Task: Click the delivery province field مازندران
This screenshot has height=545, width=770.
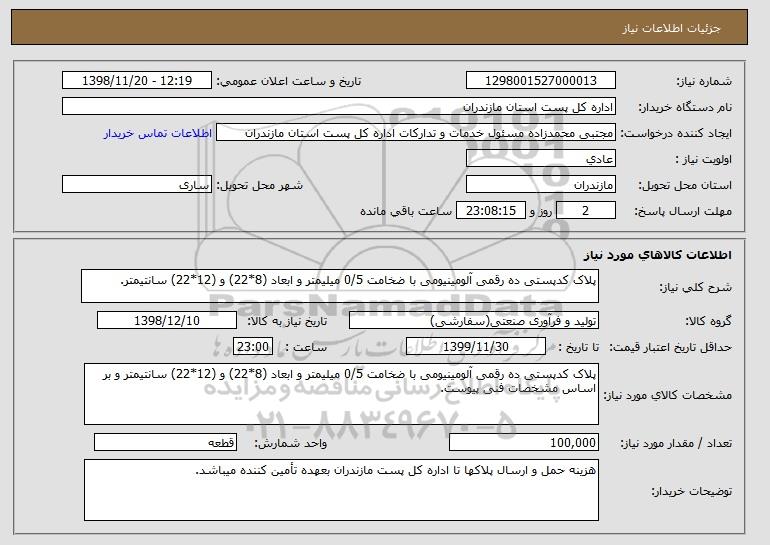Action: pyautogui.click(x=541, y=185)
